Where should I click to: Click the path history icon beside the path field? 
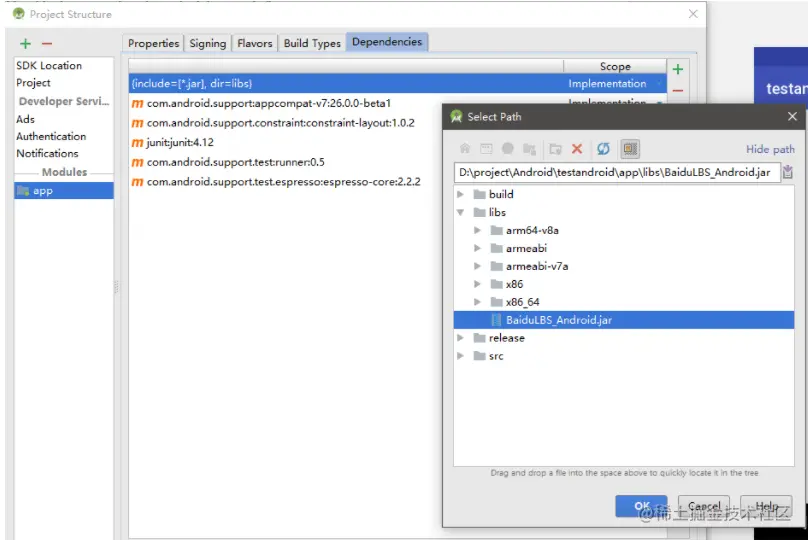787,172
